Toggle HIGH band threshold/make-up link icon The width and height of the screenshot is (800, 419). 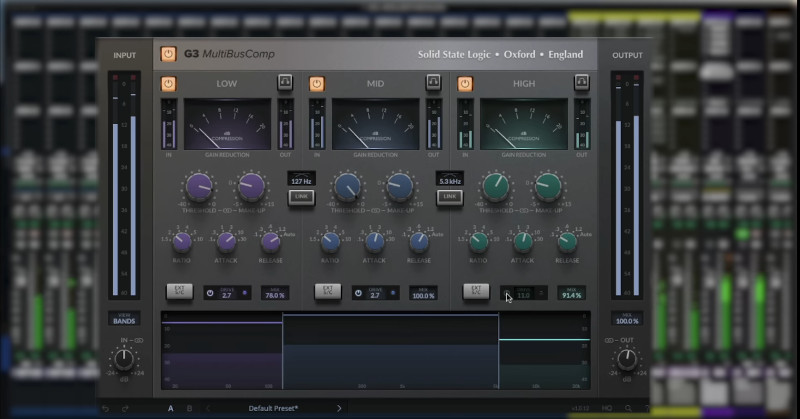point(524,211)
